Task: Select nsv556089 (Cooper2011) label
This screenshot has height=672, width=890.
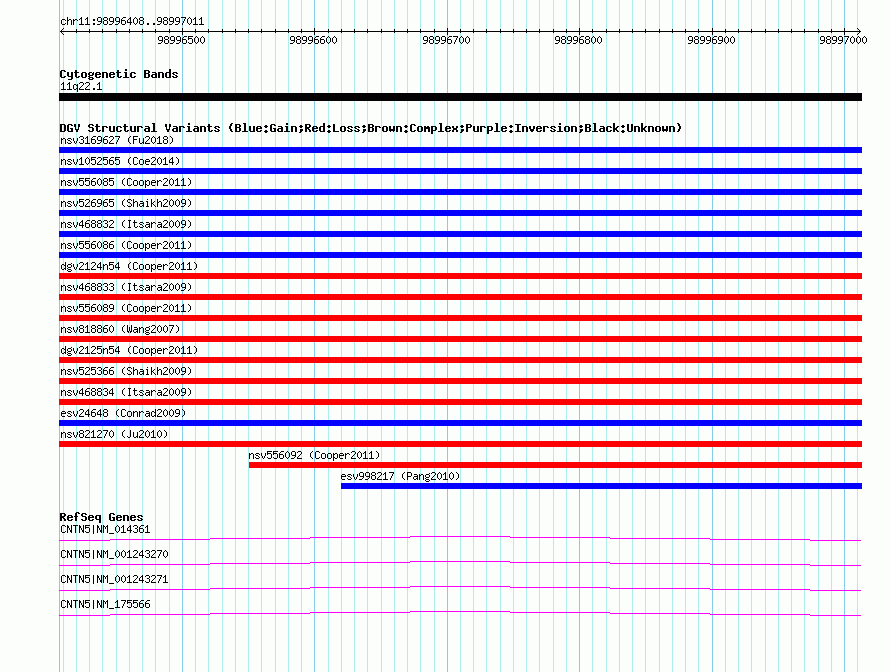Action: [126, 308]
